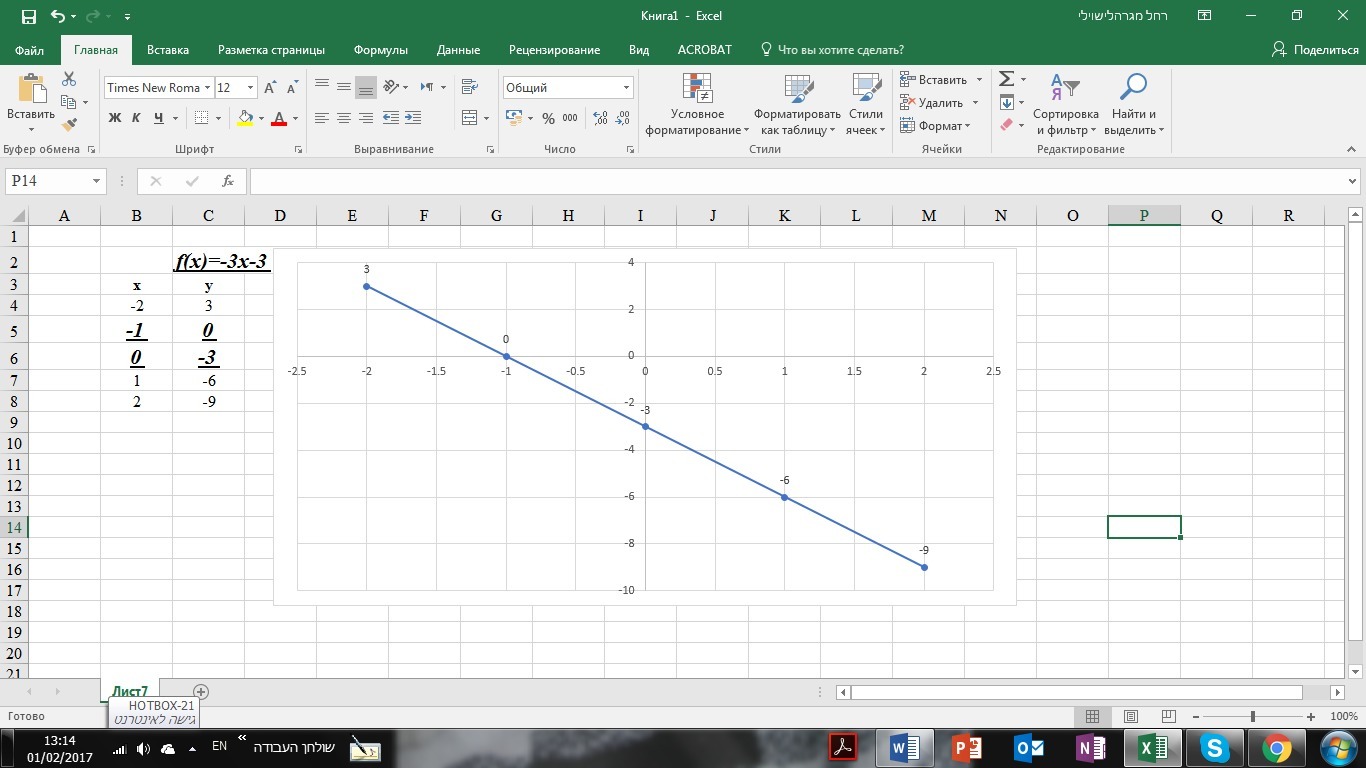1366x768 pixels.
Task: Open the number format Общий dropdown
Action: 627,88
